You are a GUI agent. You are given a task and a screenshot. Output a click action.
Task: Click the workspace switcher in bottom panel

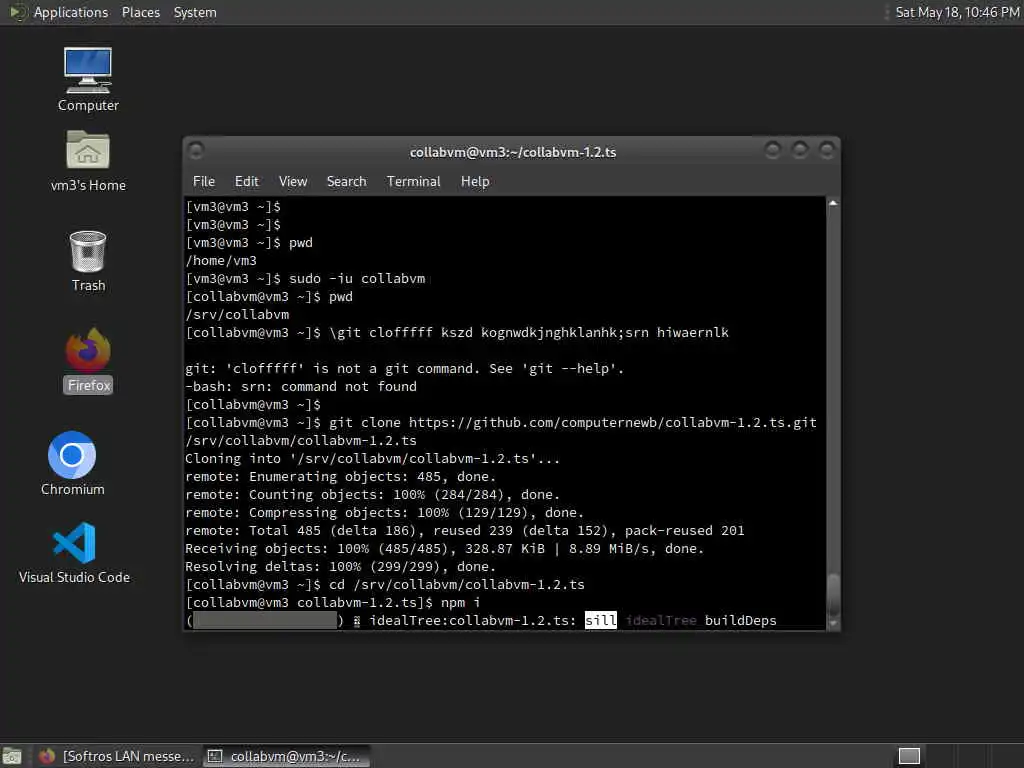(x=909, y=756)
